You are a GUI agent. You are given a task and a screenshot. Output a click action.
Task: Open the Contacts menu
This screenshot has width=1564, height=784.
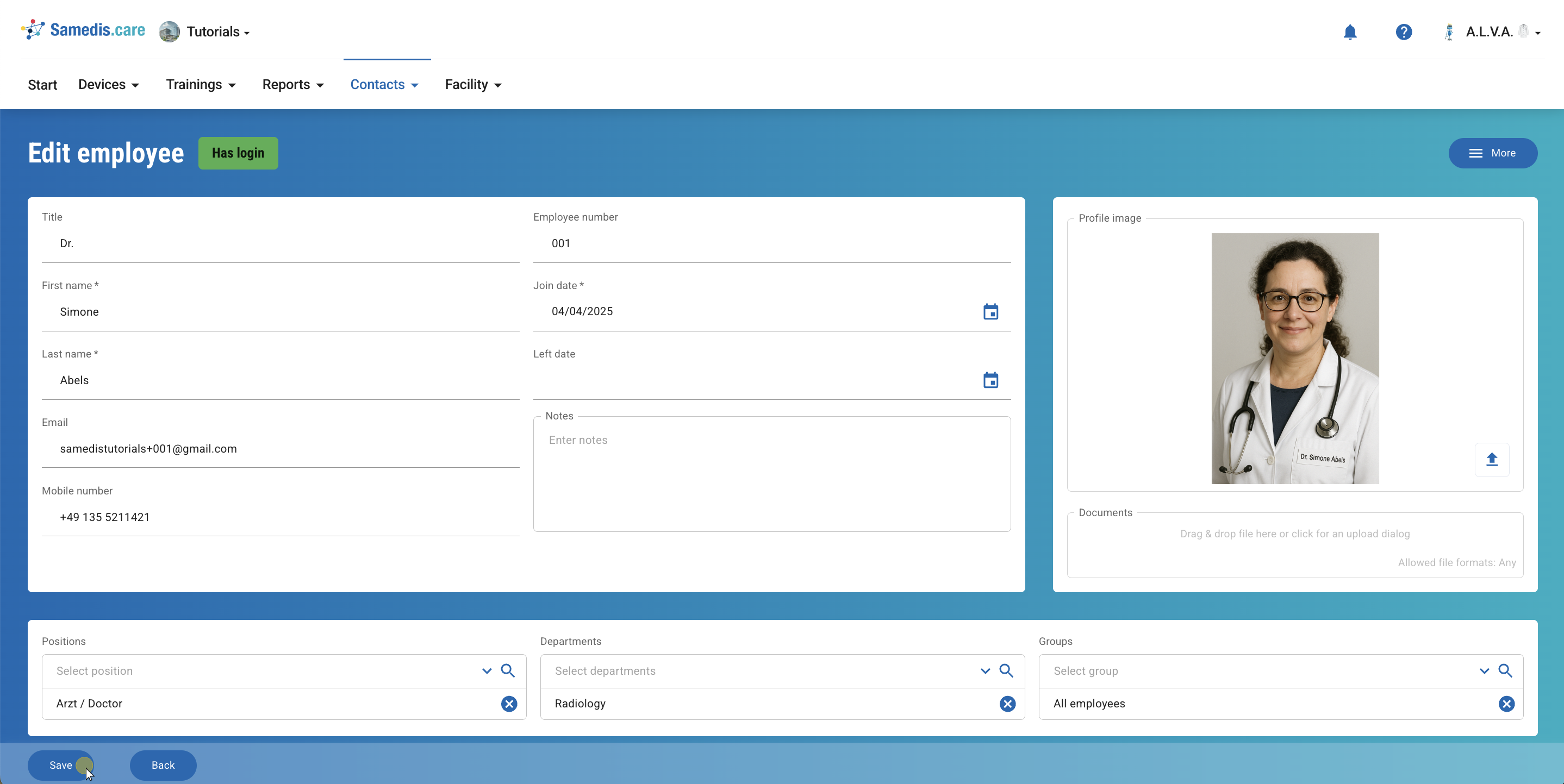click(384, 84)
